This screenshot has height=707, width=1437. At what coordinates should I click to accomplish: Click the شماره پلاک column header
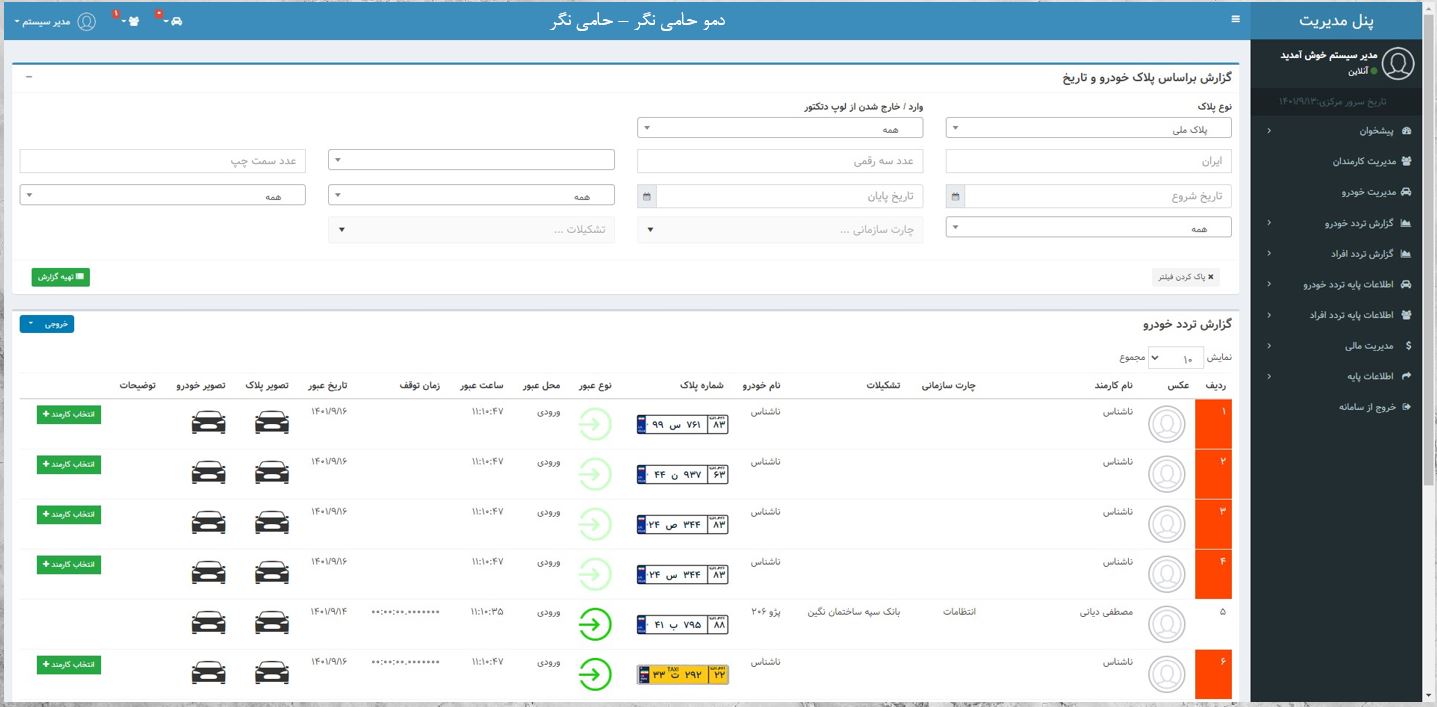coord(700,386)
